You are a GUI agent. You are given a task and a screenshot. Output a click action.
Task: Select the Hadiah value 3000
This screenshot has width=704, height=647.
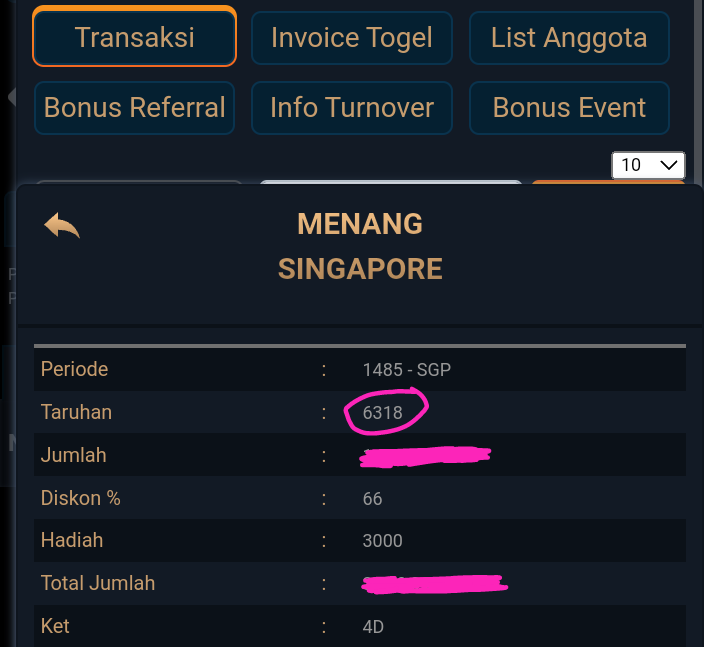(383, 541)
